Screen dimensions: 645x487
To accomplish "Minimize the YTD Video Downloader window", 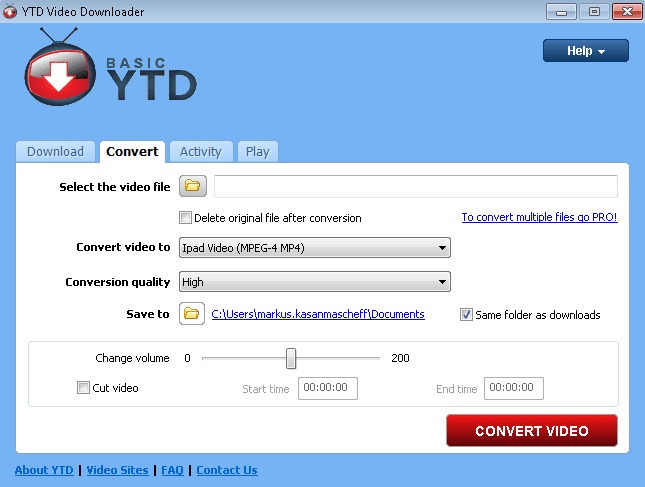I will 561,12.
